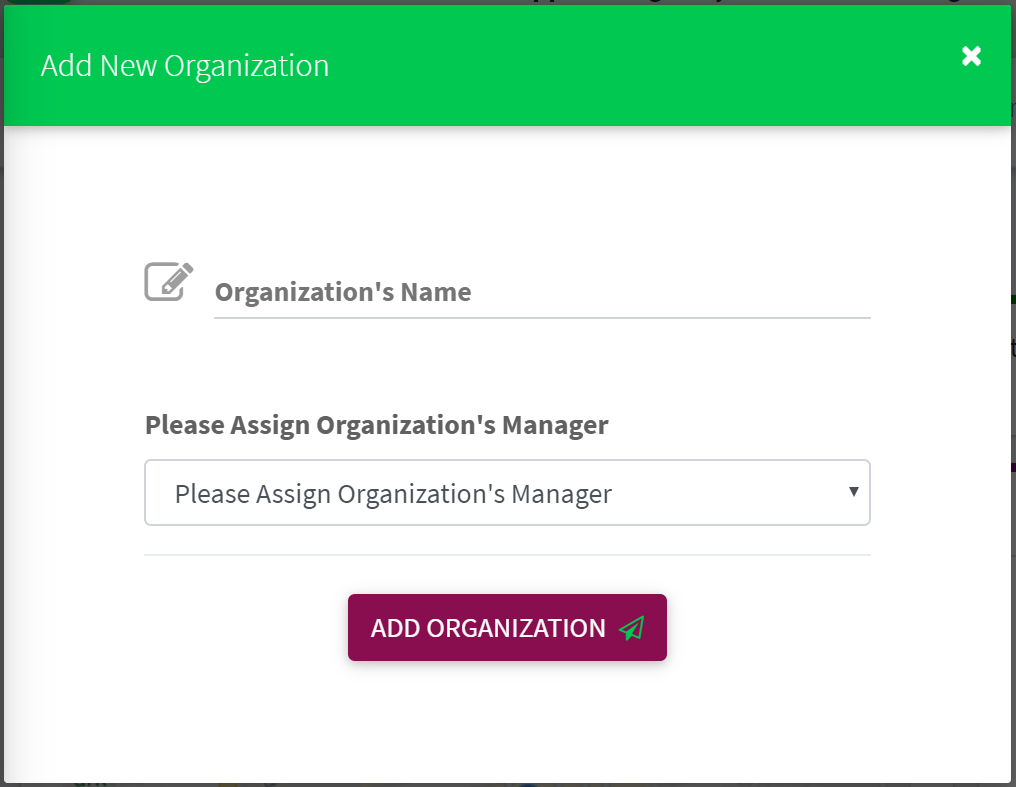The height and width of the screenshot is (787, 1016).
Task: Click the placeholder text inside manager select
Action: 393,494
